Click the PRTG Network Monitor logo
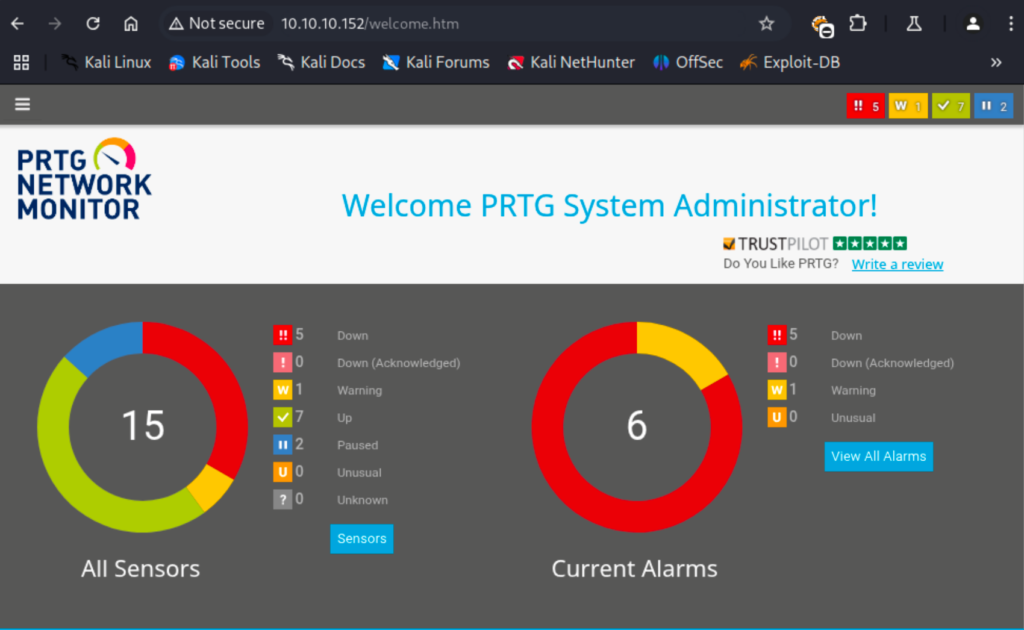This screenshot has height=630, width=1024. point(84,179)
